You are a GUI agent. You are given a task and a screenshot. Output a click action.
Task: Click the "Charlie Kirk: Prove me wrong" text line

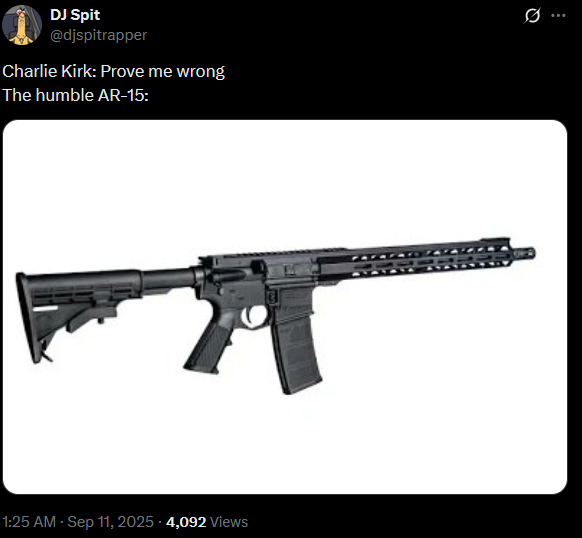(x=114, y=71)
